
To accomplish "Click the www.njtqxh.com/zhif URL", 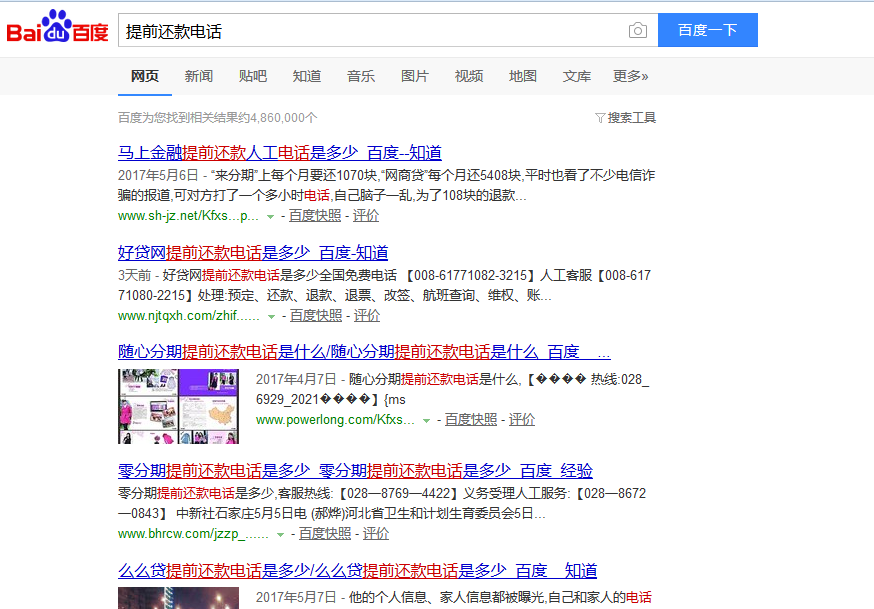I will click(x=189, y=315).
